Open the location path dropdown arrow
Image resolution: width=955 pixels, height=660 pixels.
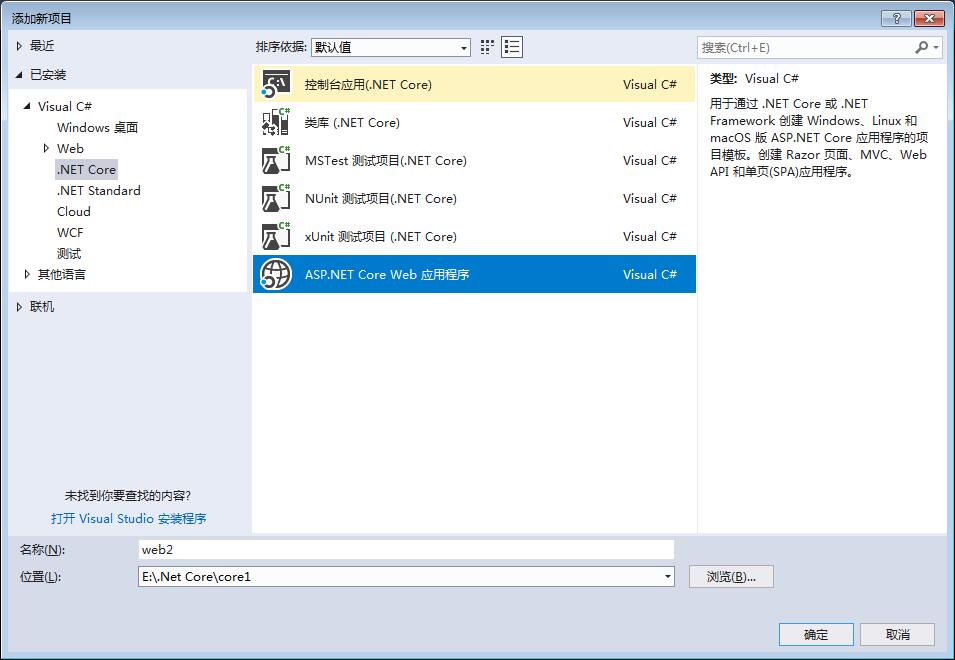coord(668,577)
